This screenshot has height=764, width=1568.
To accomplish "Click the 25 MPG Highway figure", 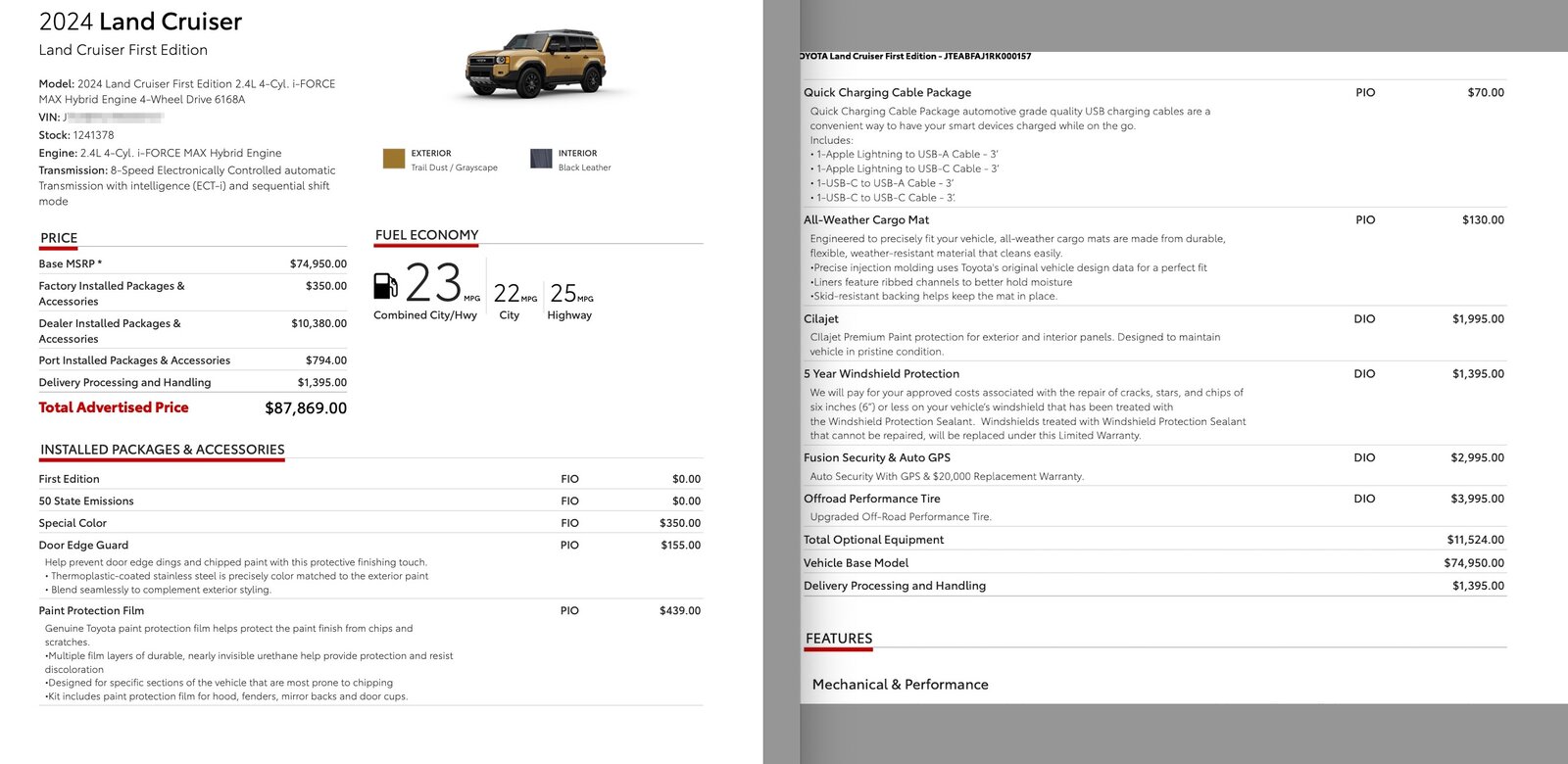I will [571, 293].
